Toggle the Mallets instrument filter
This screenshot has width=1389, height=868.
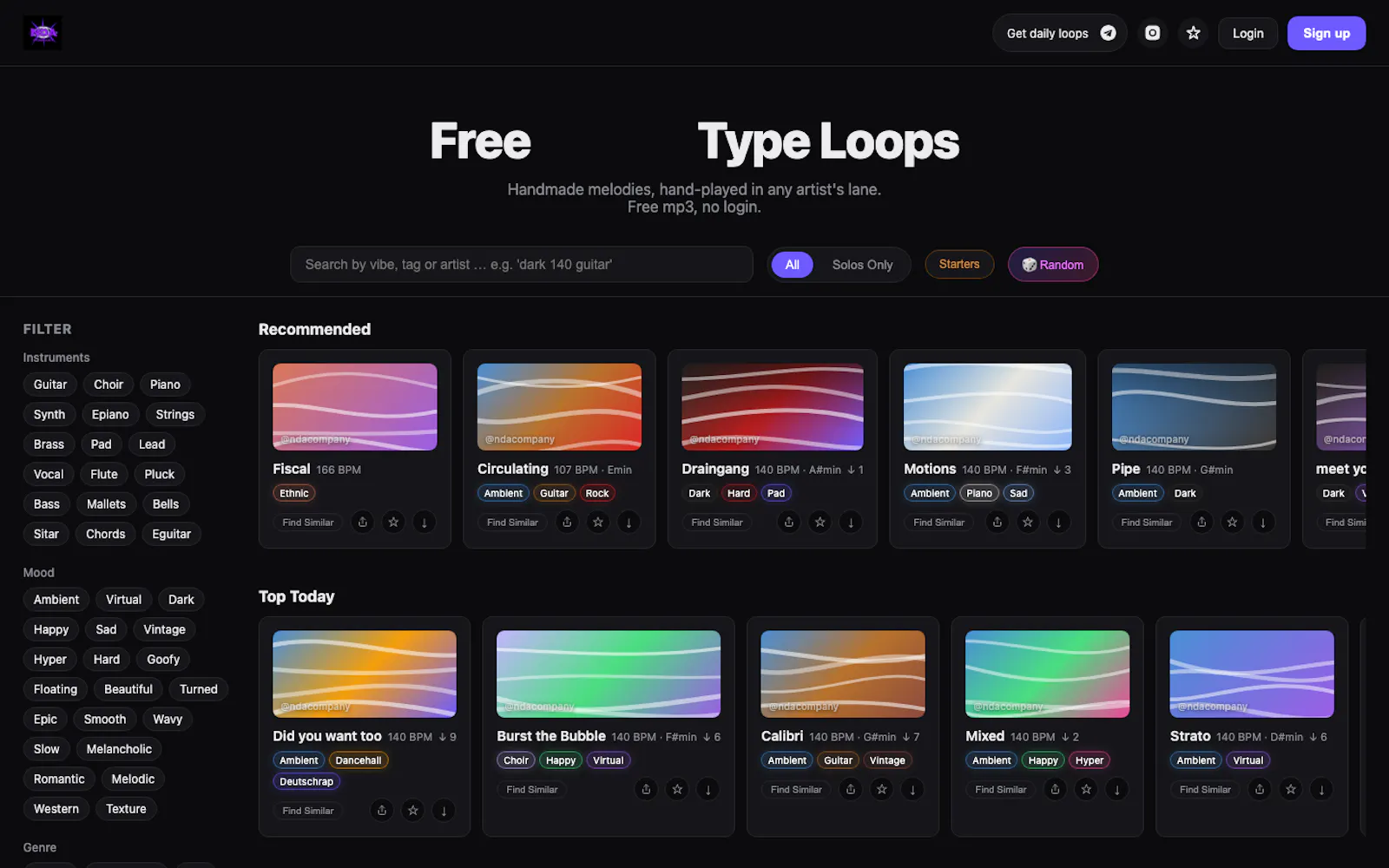click(106, 504)
